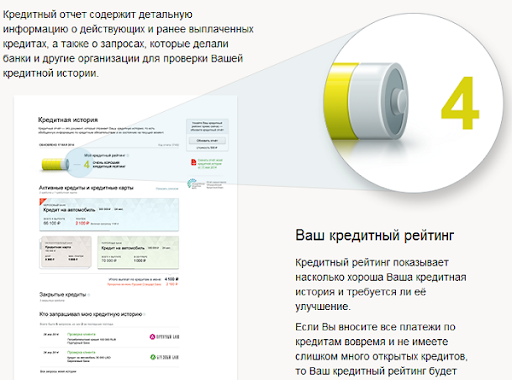
Task: Click the large yellow number 4
Action: click(x=460, y=103)
